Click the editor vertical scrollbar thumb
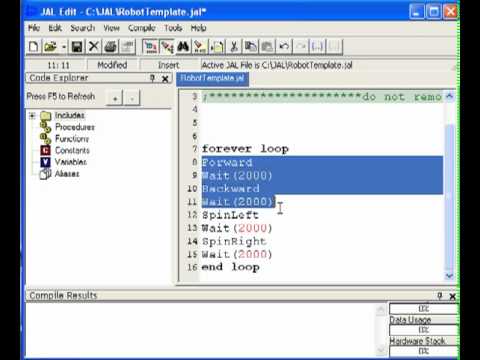Screen dimensions: 480x360 (x=450, y=197)
